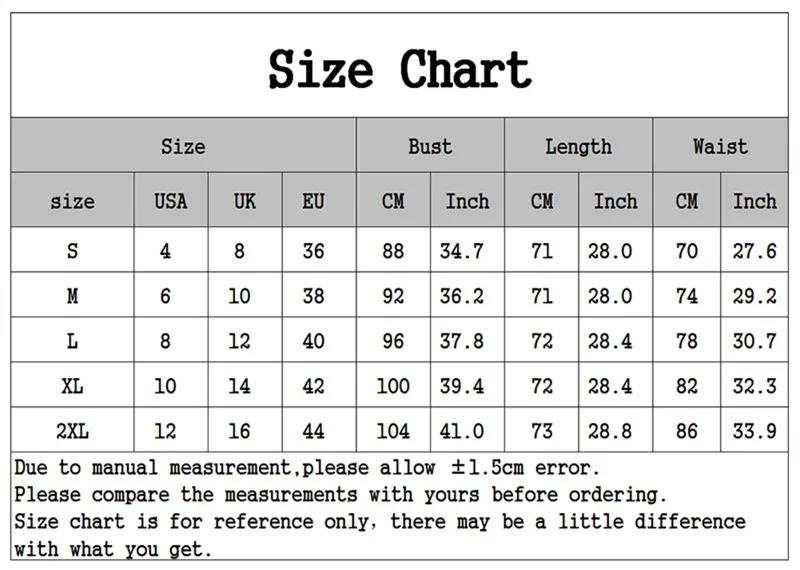Click the 100 bust CM value
Screen dimensions: 800x570
coord(393,386)
